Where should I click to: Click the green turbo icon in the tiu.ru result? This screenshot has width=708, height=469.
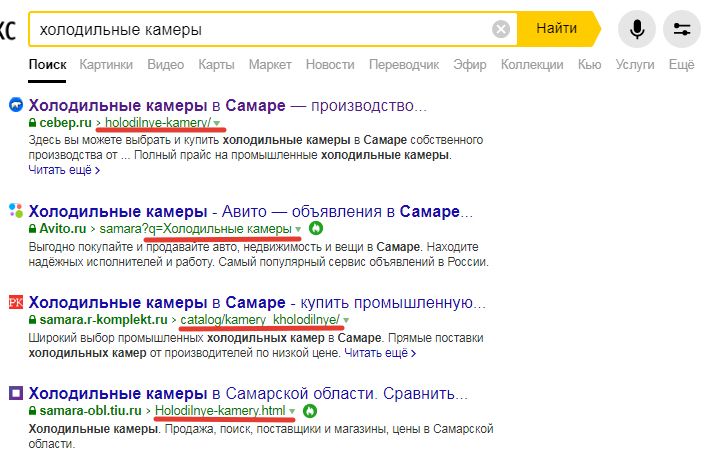click(x=310, y=411)
